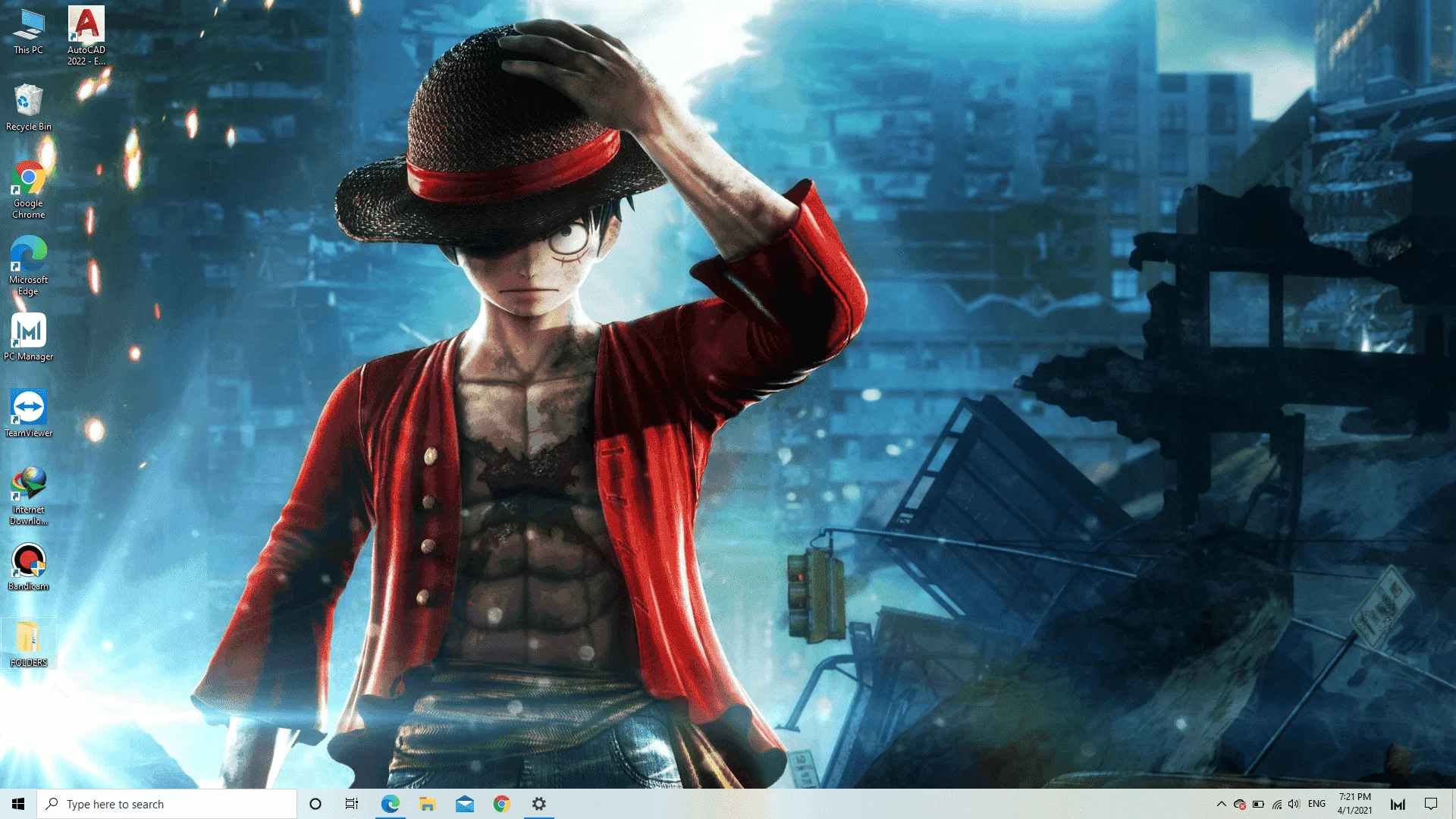Open the This PC desktop icon

click(28, 32)
